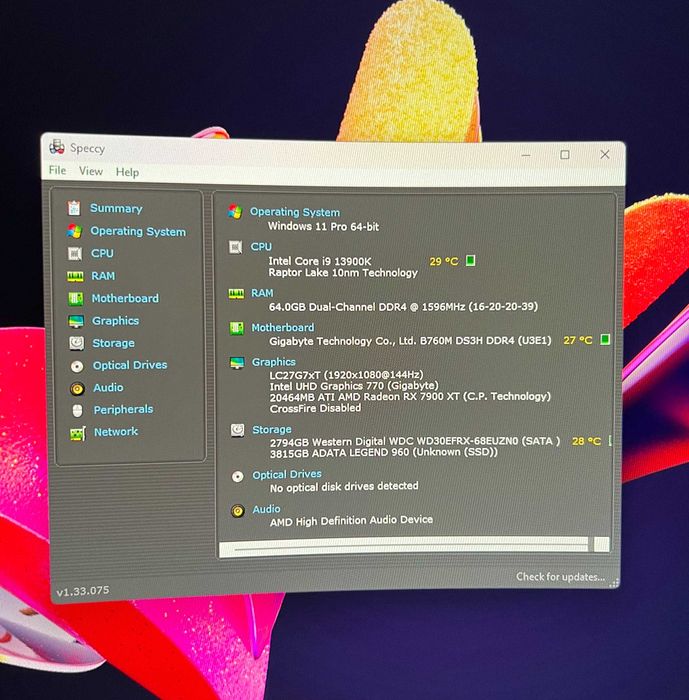Select Storage in the sidebar

pos(113,343)
